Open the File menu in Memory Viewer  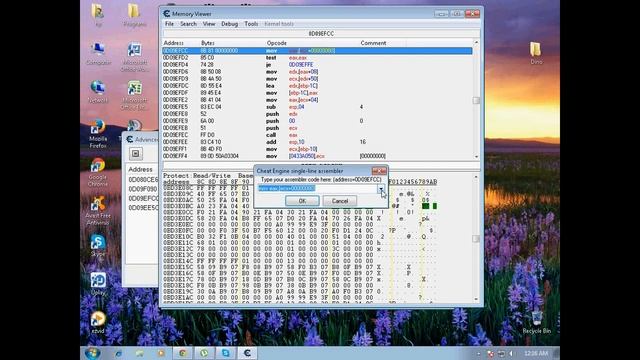pyautogui.click(x=169, y=24)
